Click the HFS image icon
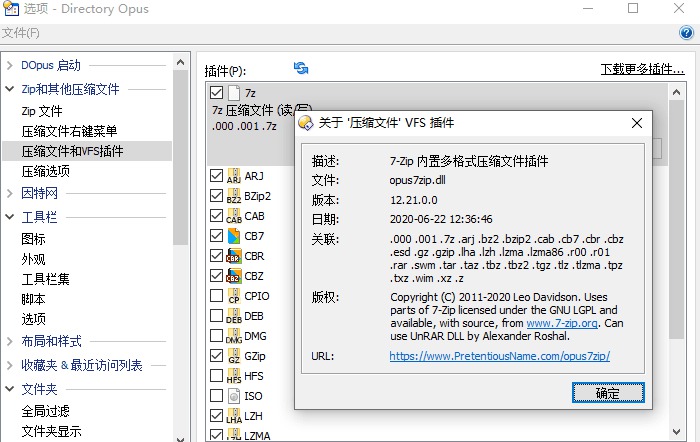This screenshot has height=442, width=700. pyautogui.click(x=234, y=376)
